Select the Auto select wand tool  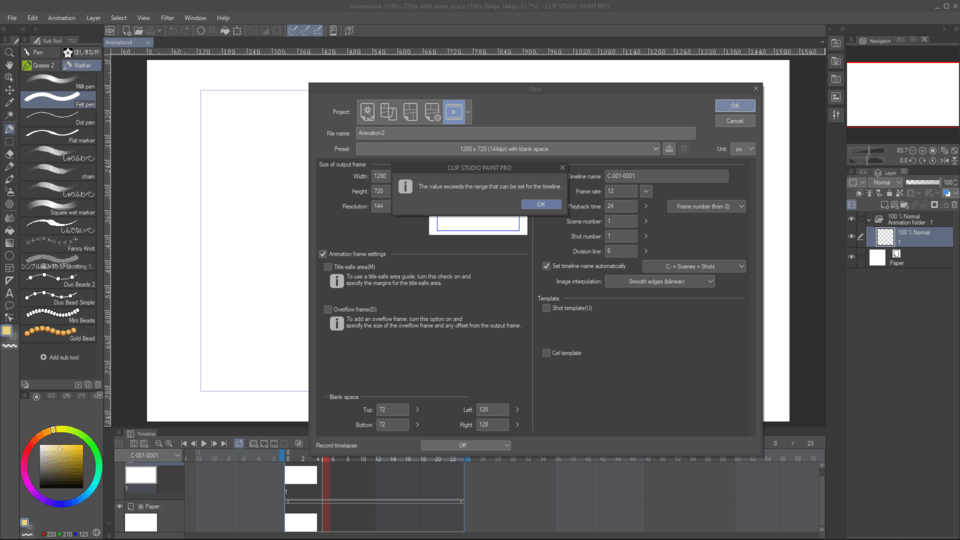coord(9,115)
